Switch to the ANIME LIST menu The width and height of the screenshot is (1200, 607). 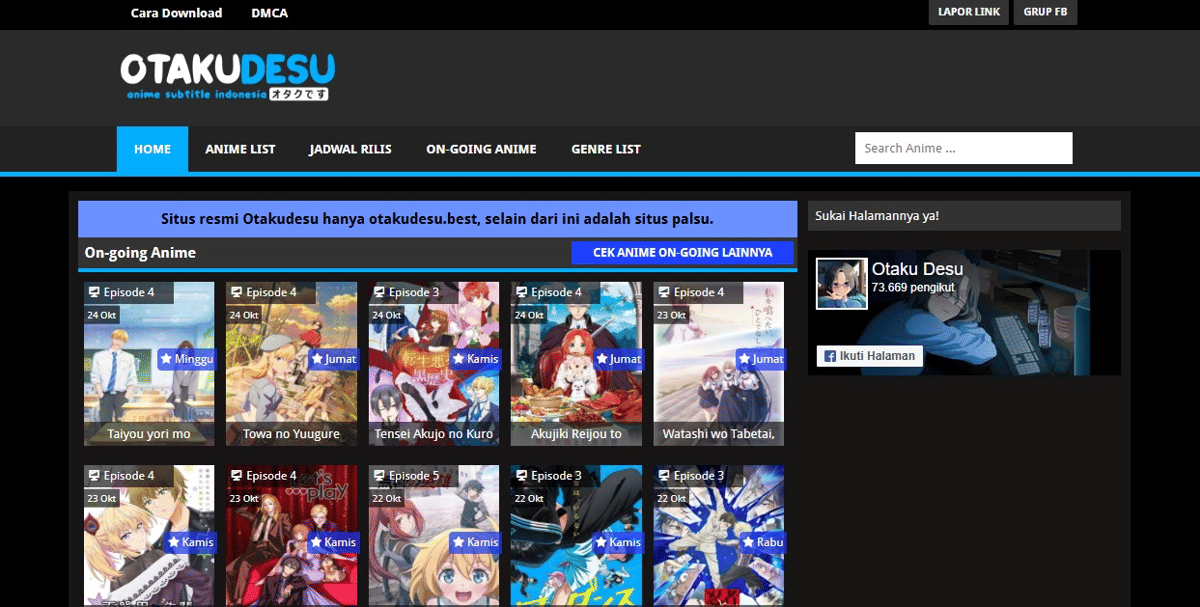pos(240,148)
